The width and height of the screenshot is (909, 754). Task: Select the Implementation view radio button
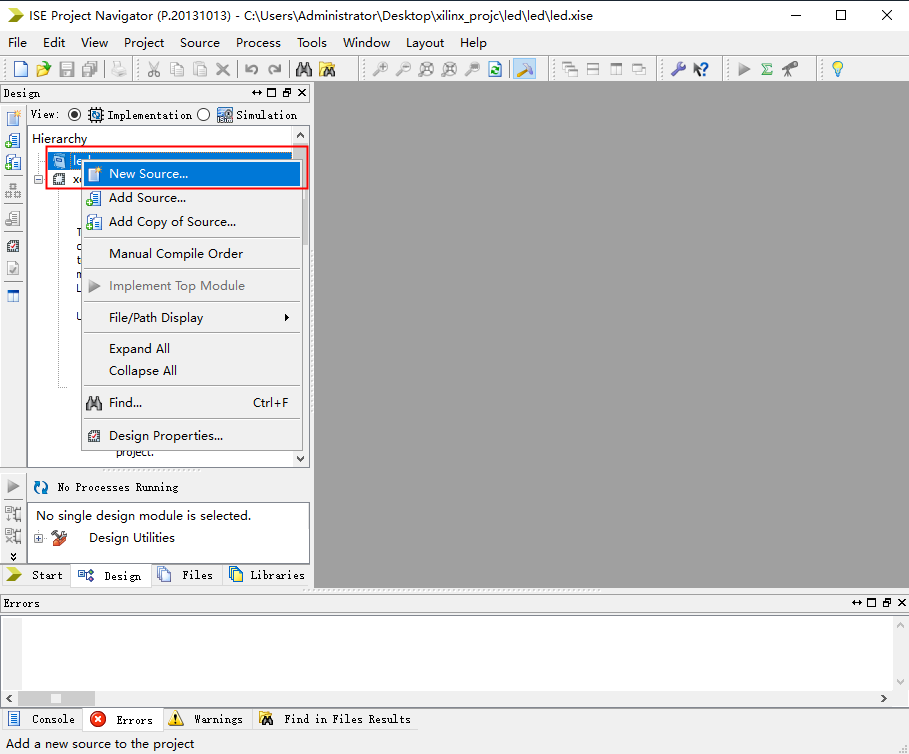point(74,115)
